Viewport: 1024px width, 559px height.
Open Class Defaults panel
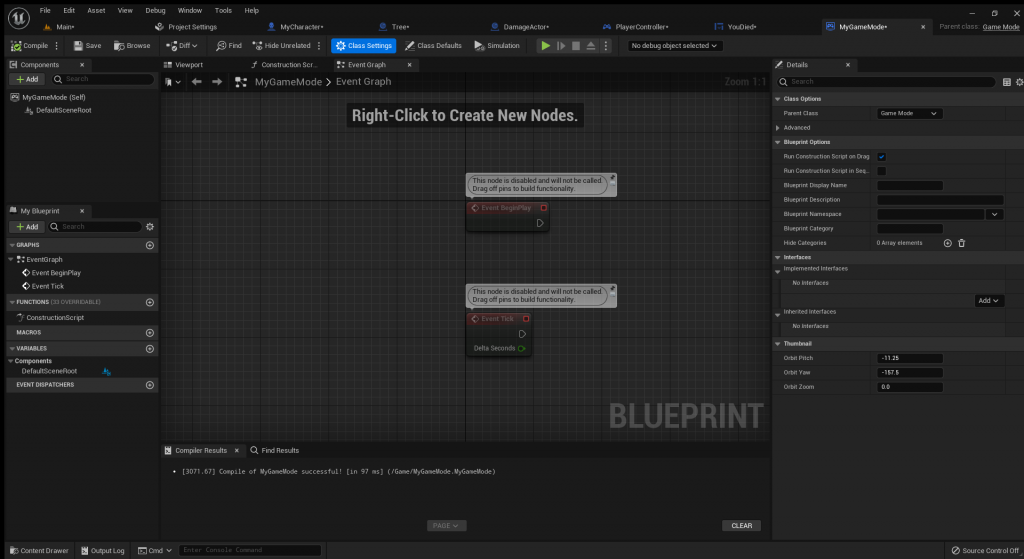(x=433, y=46)
